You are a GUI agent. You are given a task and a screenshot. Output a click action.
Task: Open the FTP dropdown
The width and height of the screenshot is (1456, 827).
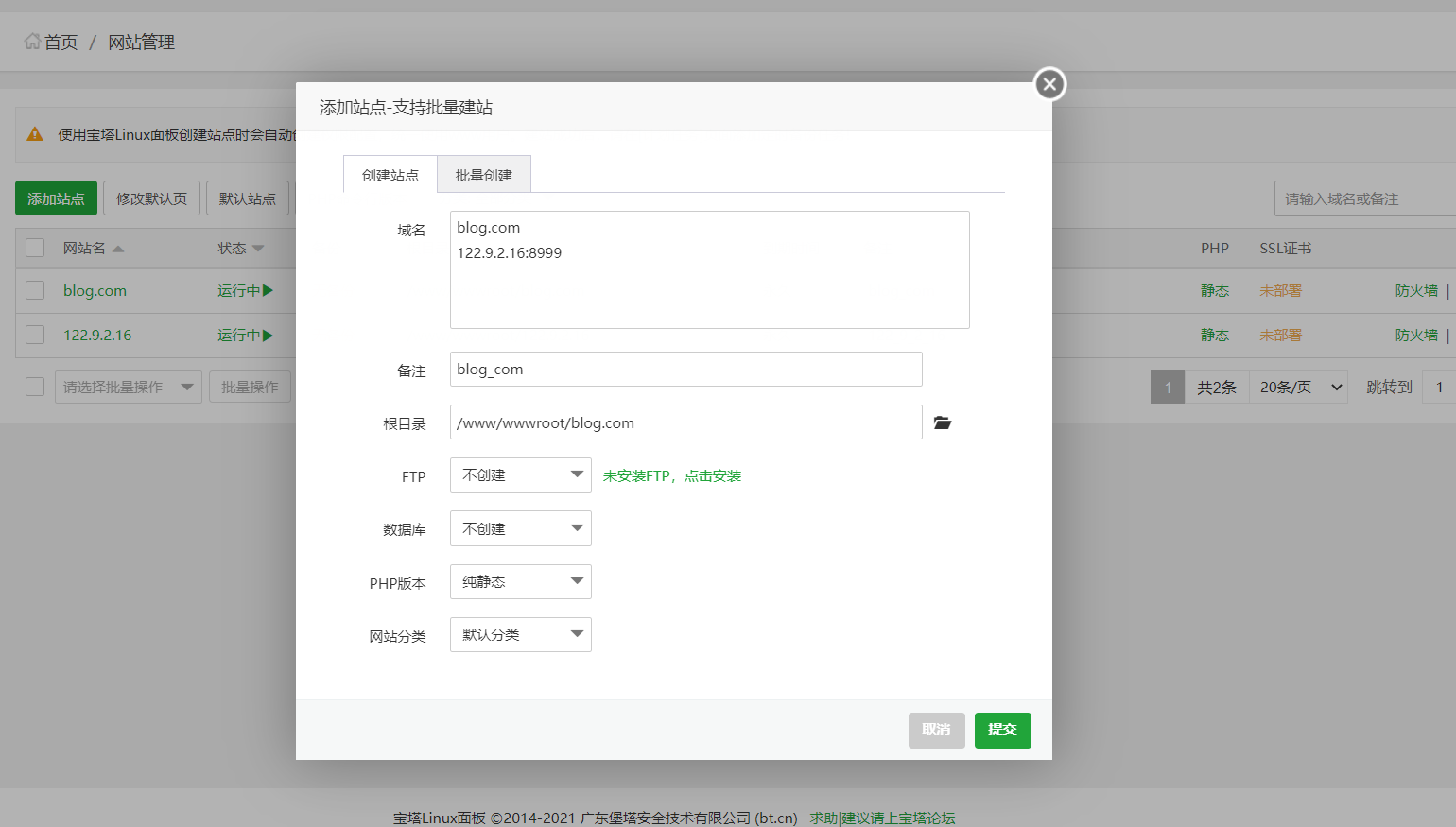coord(521,475)
